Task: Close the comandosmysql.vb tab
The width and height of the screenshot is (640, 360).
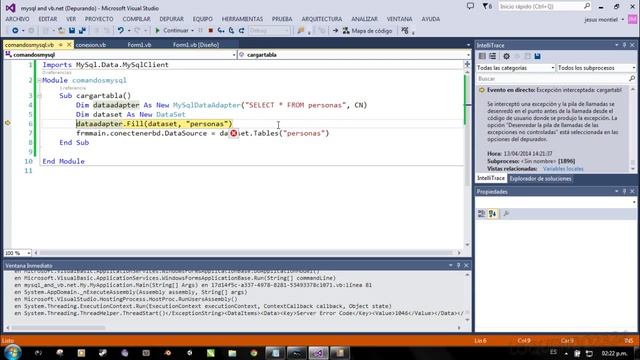Action: point(69,44)
